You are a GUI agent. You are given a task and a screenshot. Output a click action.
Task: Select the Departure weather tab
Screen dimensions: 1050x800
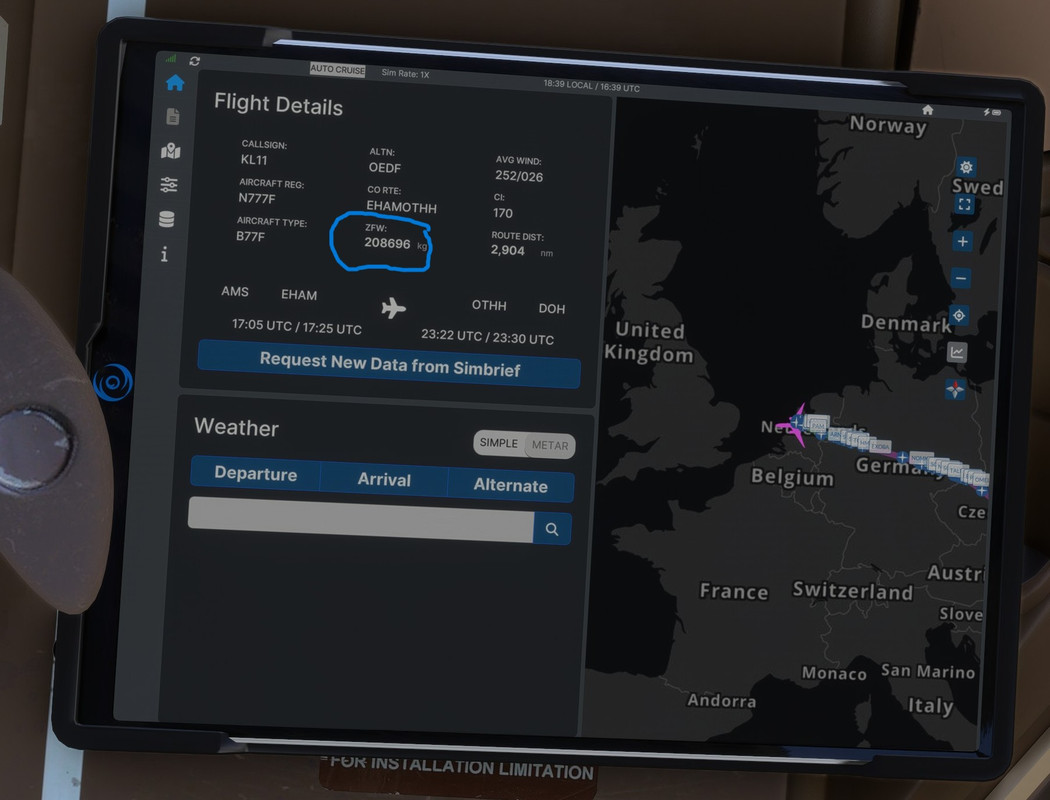coord(256,474)
